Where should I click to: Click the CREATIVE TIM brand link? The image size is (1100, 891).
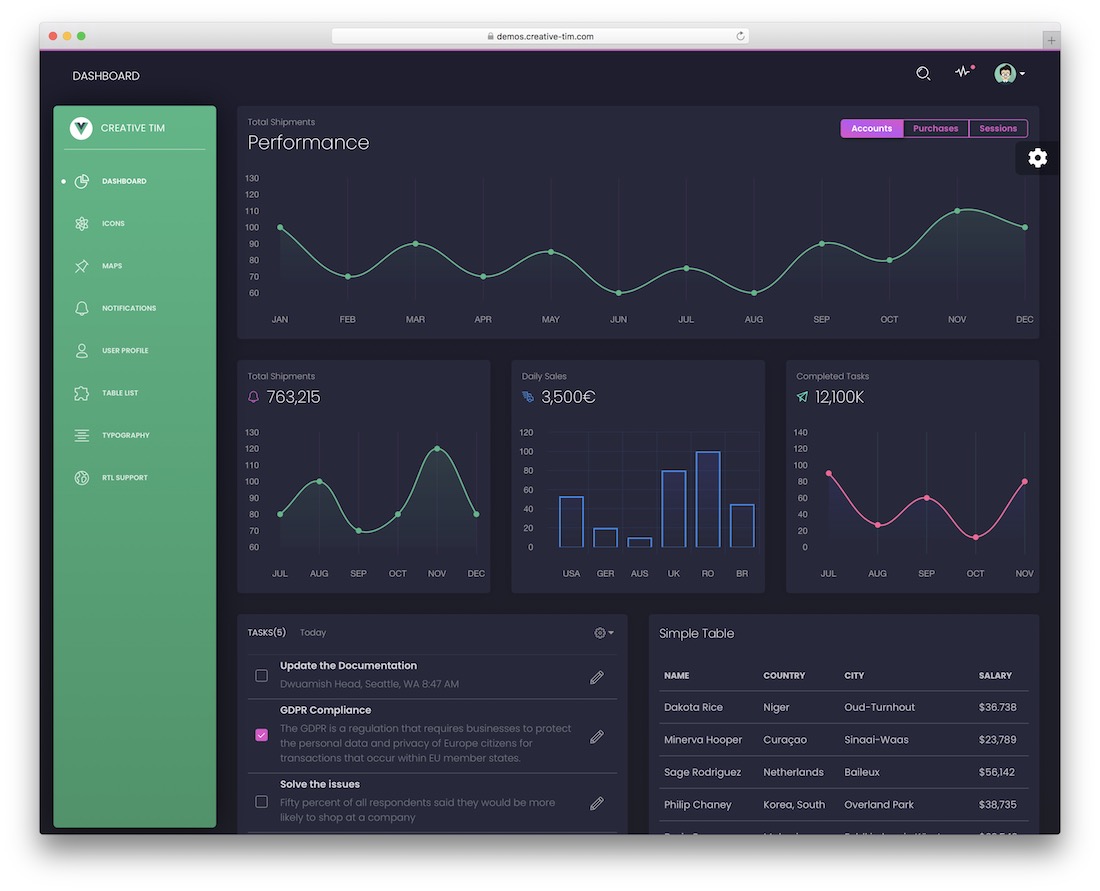(133, 128)
